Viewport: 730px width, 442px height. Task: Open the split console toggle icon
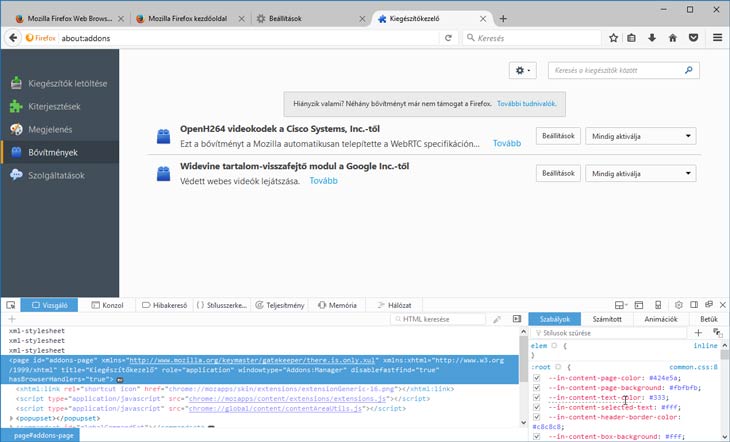pyautogui.click(x=638, y=305)
